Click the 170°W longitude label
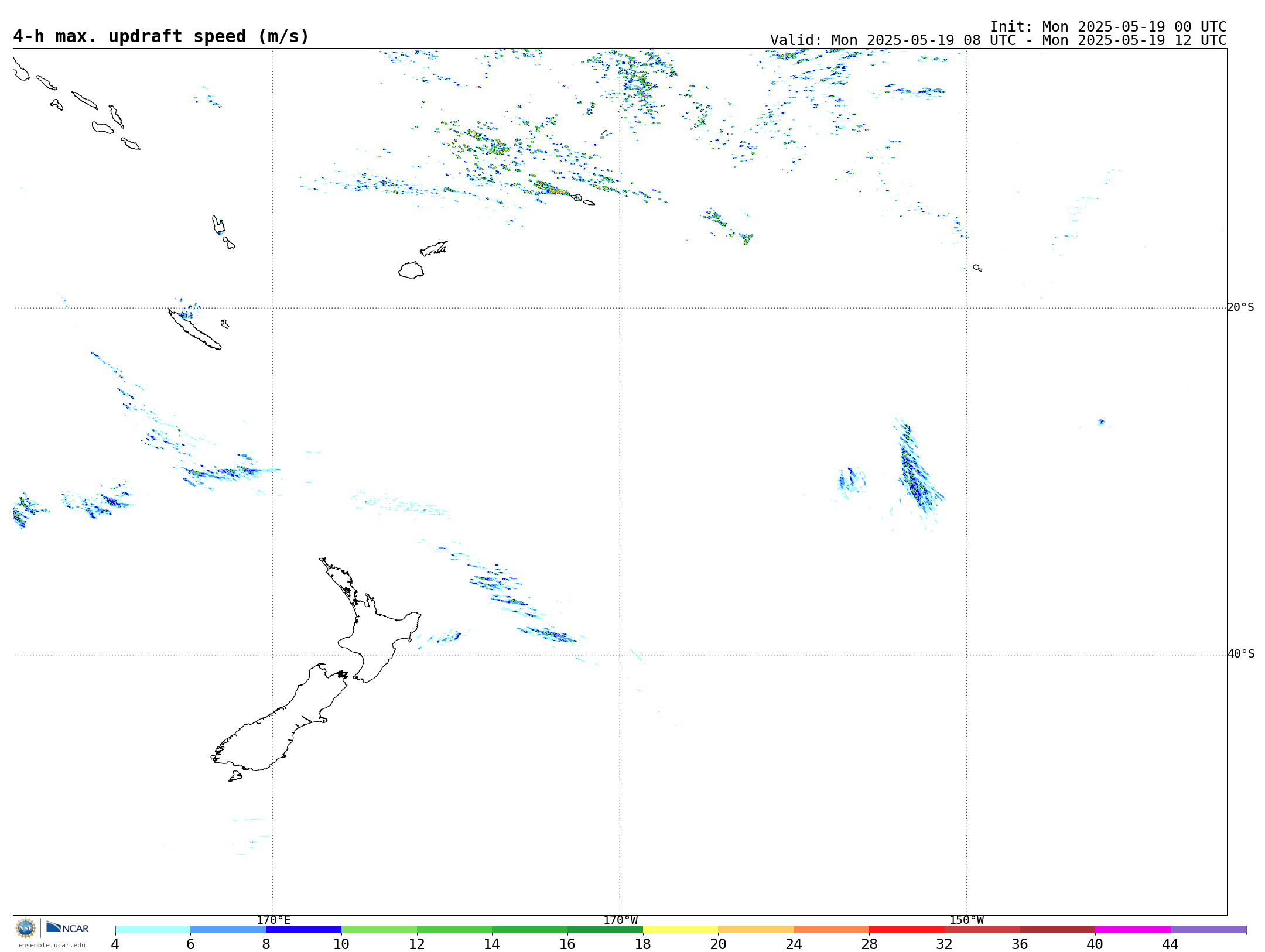Viewport: 1265px width, 952px height. [620, 920]
